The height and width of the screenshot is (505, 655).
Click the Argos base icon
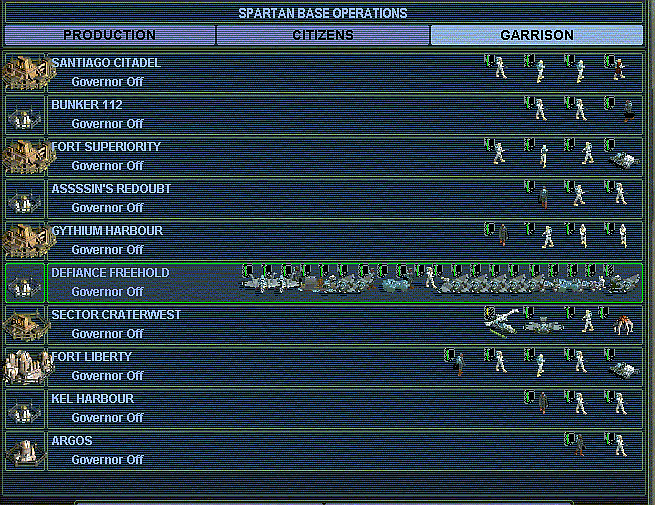tap(25, 450)
